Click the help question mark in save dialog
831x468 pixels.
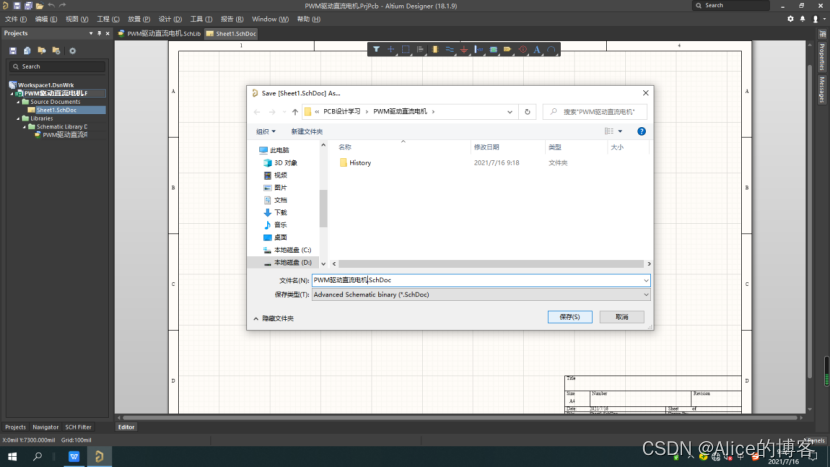click(641, 131)
